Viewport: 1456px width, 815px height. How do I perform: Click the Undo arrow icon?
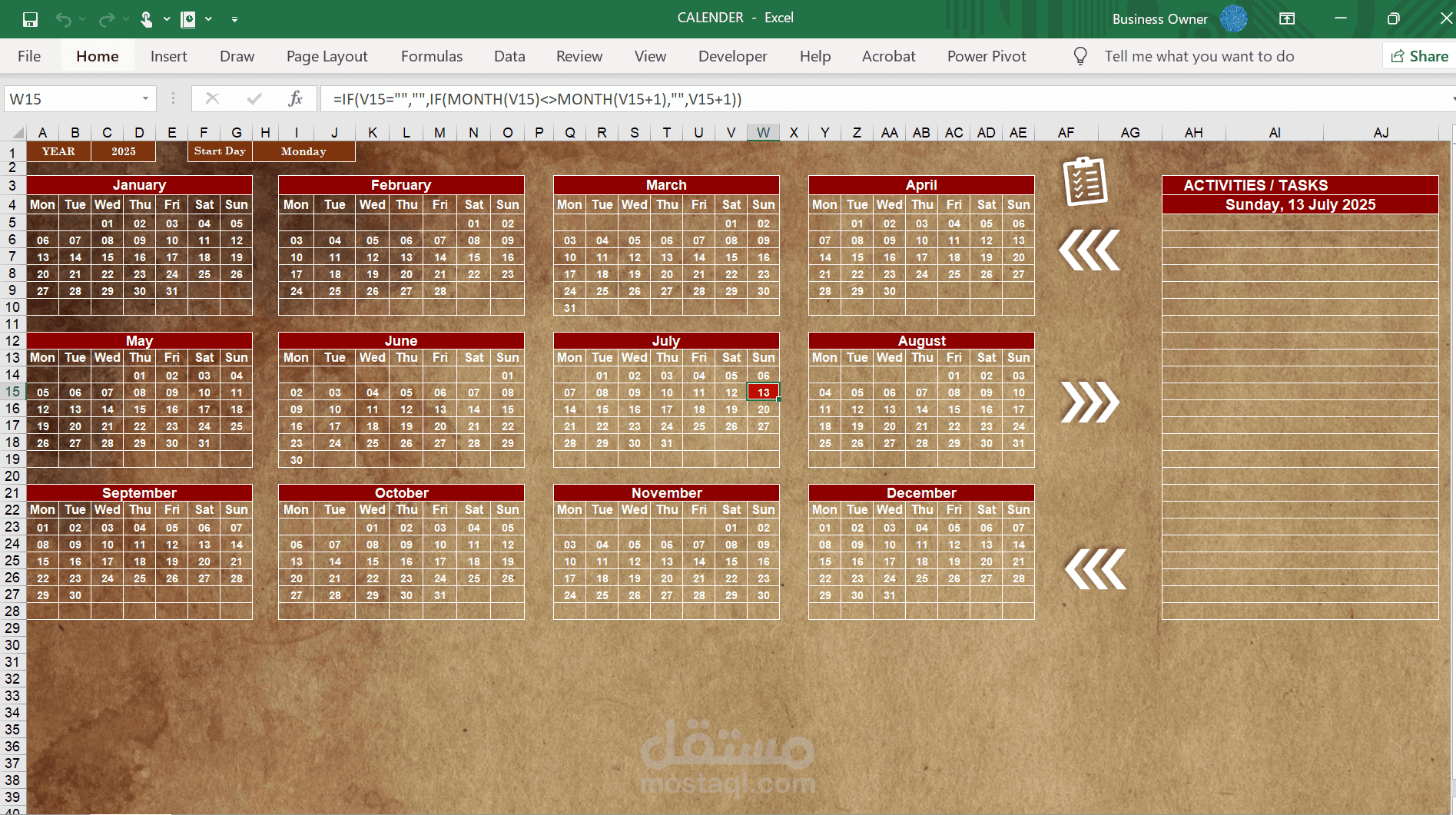[x=63, y=19]
